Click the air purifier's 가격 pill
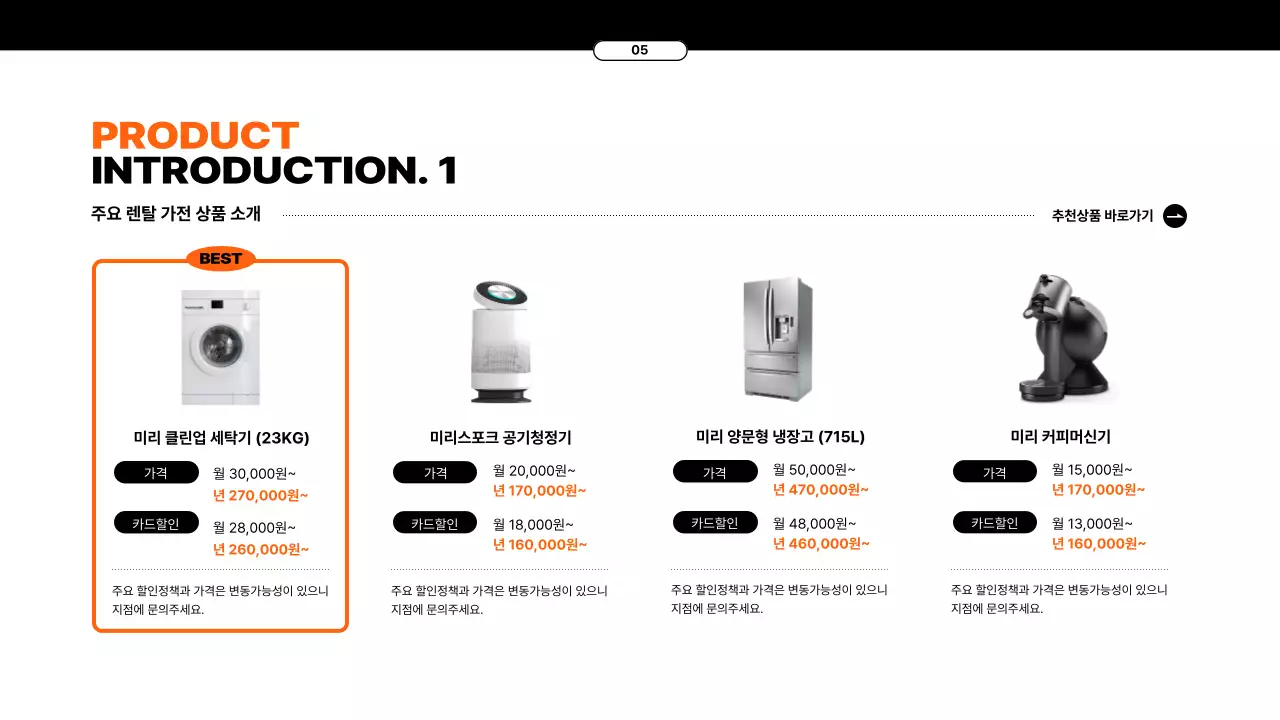The width and height of the screenshot is (1280, 720). [x=435, y=472]
